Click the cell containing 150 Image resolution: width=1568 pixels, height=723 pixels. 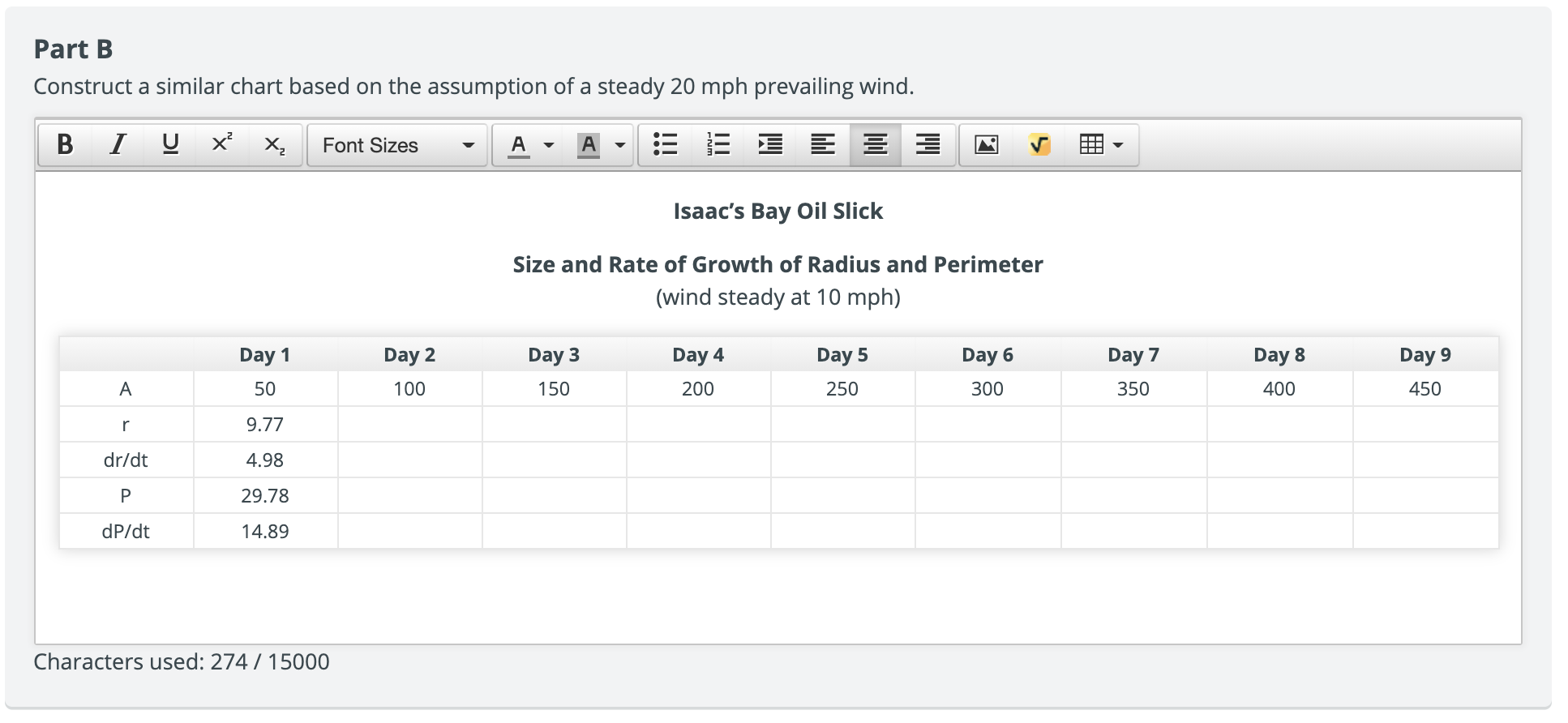(554, 389)
